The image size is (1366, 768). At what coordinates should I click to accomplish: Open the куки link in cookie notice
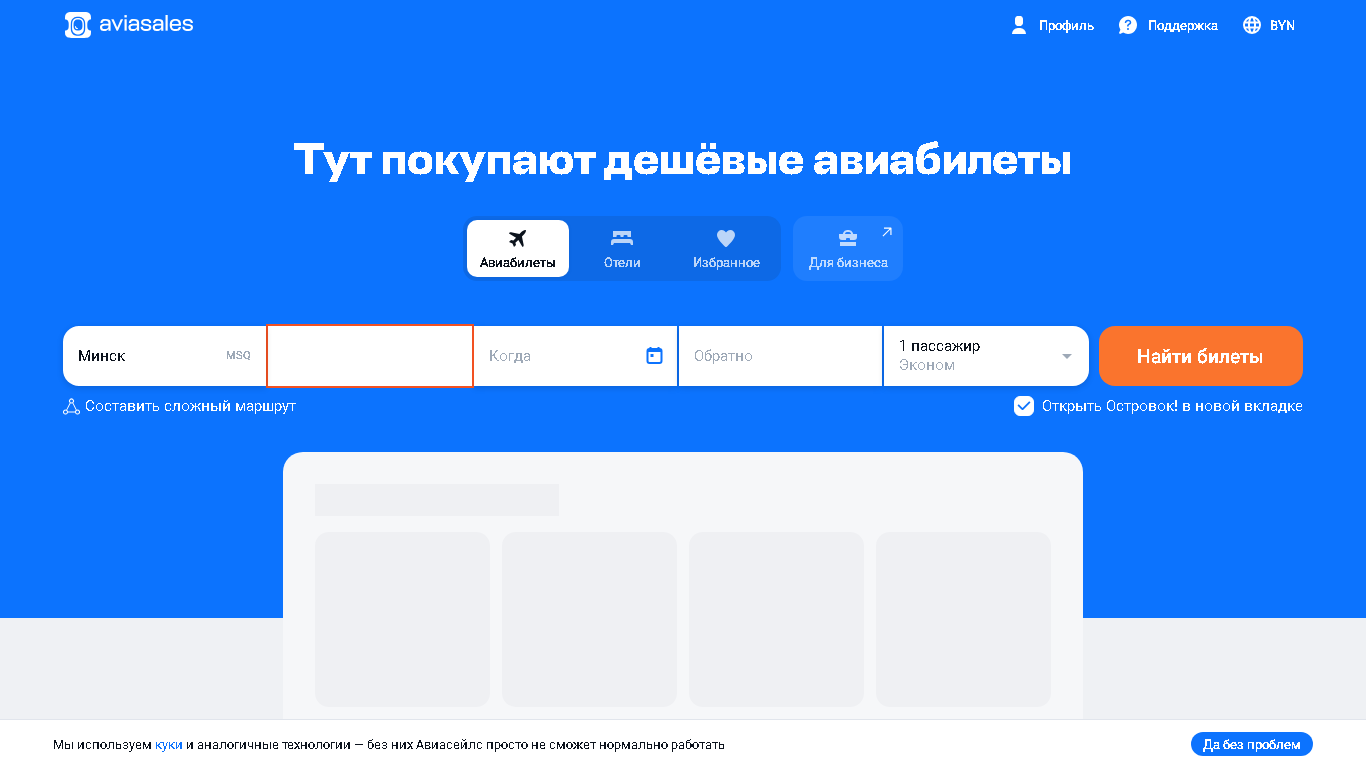click(x=169, y=745)
